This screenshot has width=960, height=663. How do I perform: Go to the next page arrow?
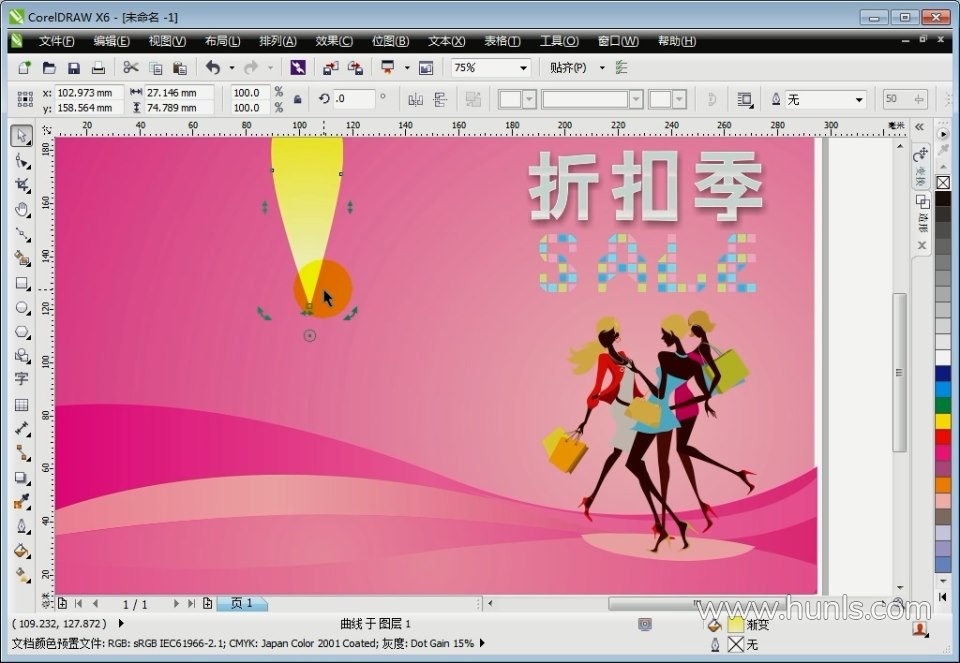tap(176, 604)
